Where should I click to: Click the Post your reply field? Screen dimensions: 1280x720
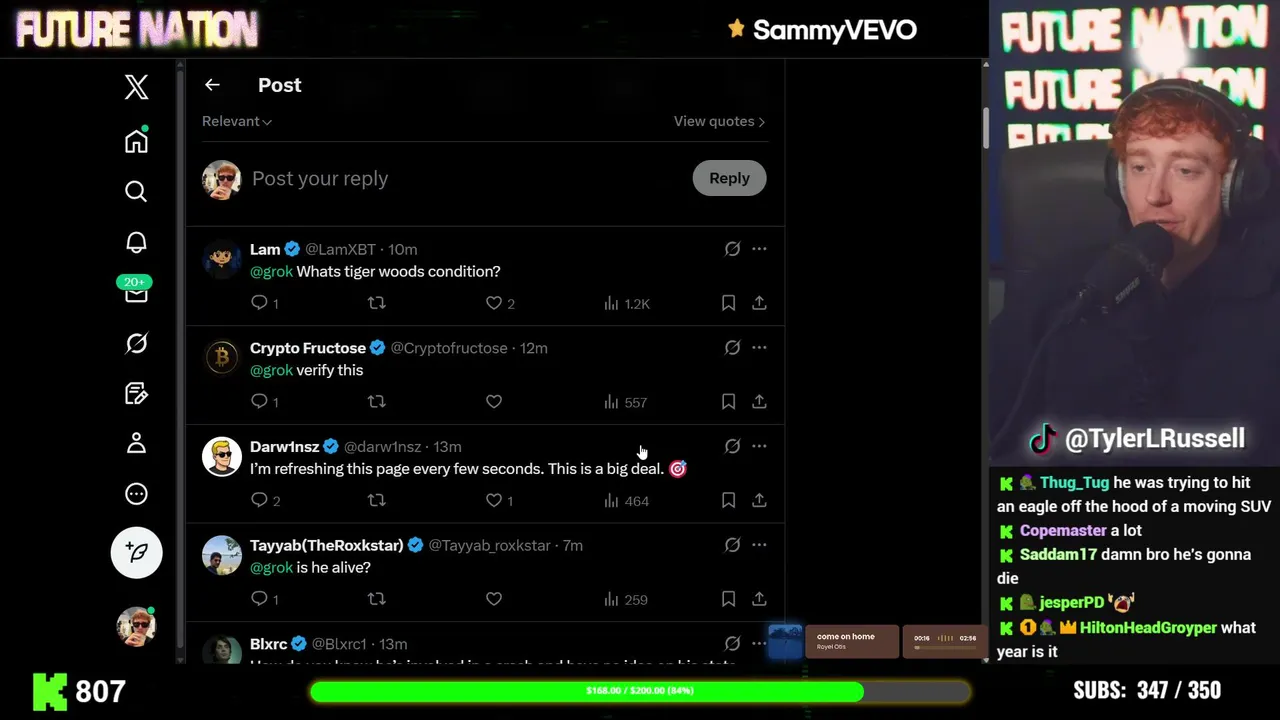click(465, 178)
